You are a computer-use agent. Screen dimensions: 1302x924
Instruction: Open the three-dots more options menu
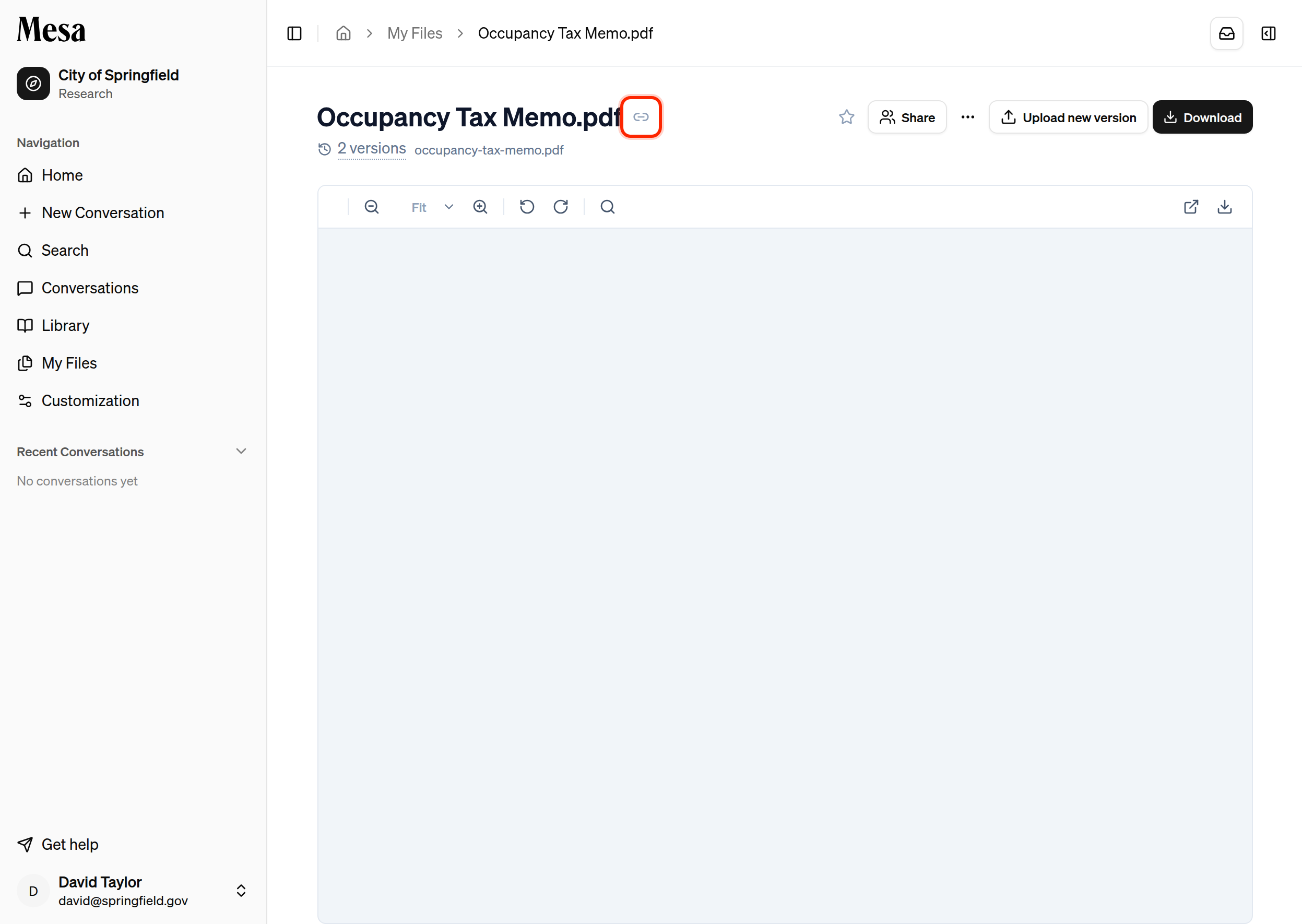tap(967, 117)
